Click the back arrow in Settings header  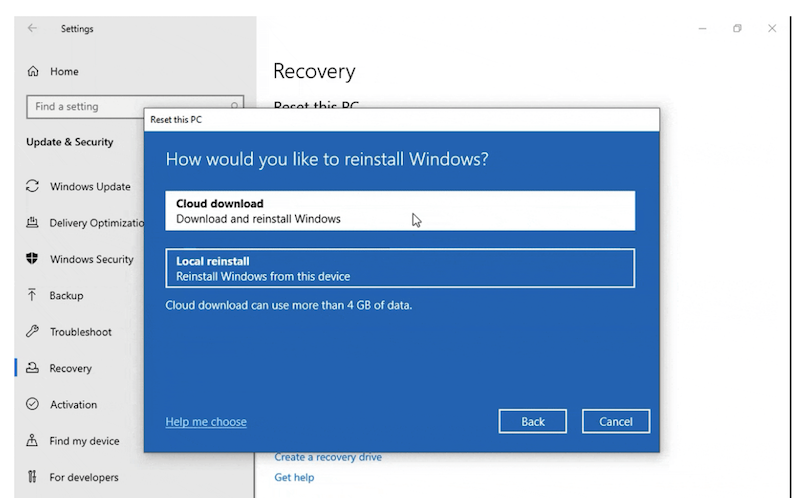[32, 28]
